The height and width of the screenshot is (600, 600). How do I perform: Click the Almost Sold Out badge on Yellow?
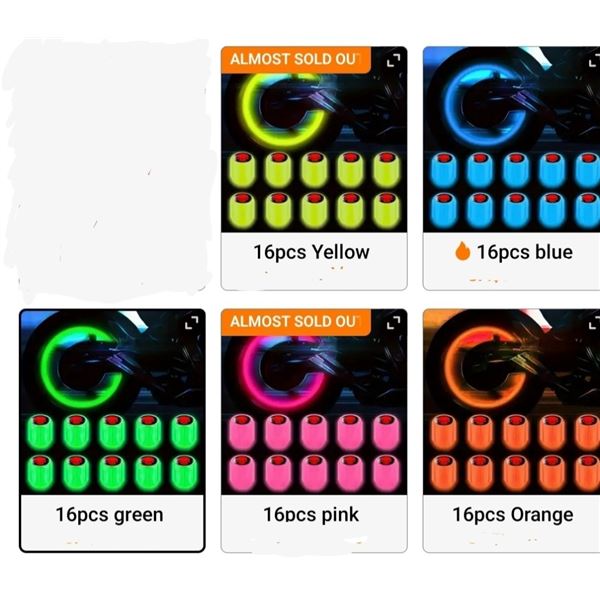(x=296, y=60)
